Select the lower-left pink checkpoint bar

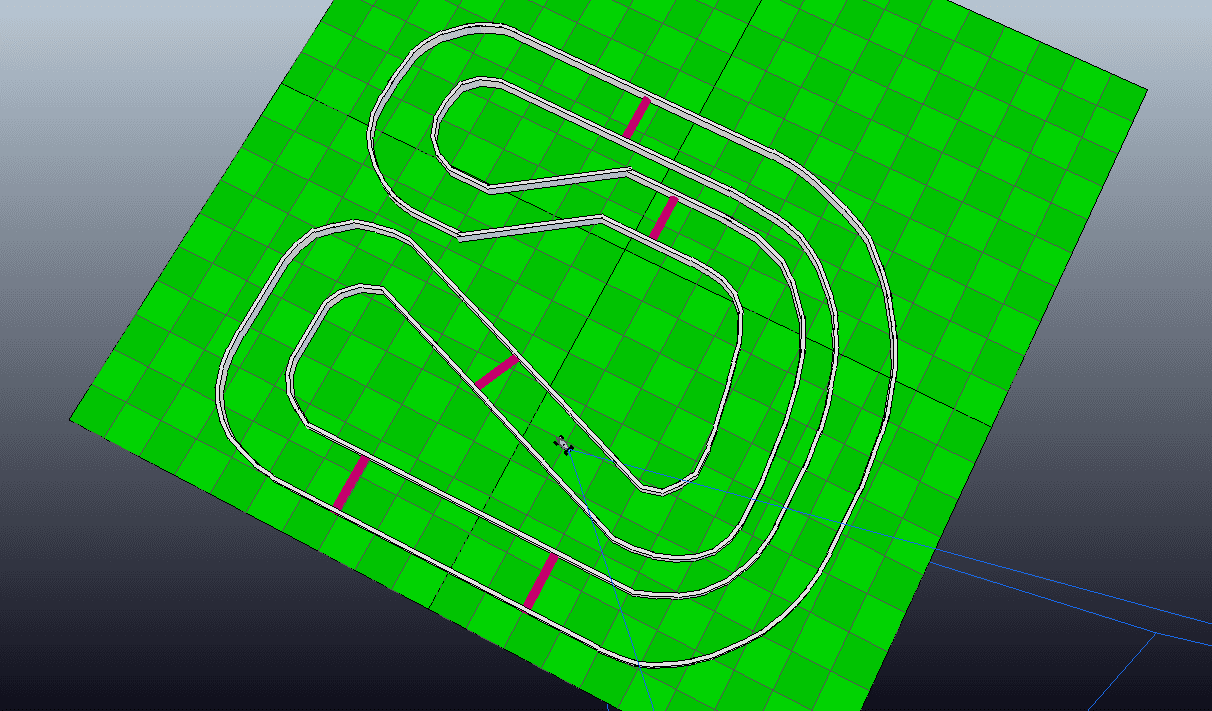click(x=351, y=483)
